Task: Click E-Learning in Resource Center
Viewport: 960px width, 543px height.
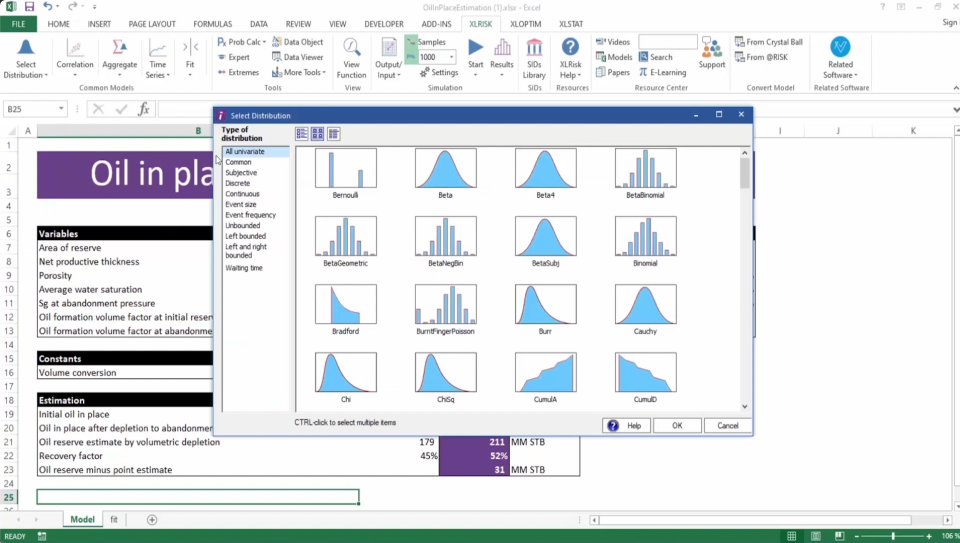Action: coord(662,72)
